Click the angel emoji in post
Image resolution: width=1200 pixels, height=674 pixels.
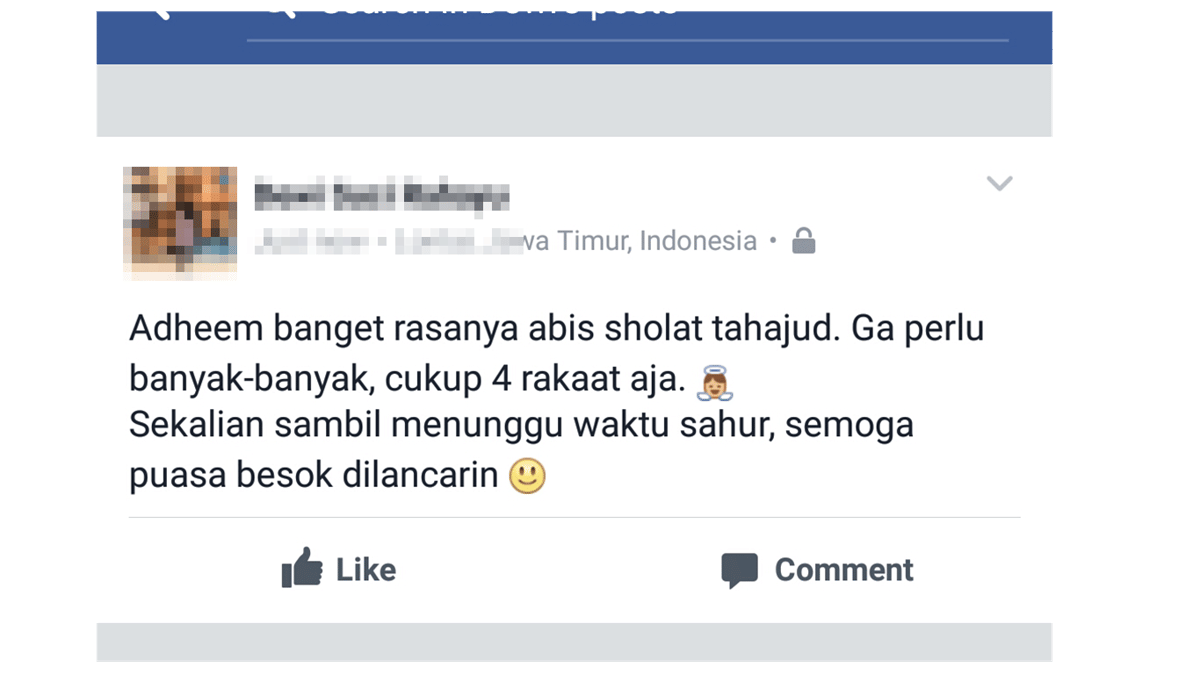click(x=714, y=382)
